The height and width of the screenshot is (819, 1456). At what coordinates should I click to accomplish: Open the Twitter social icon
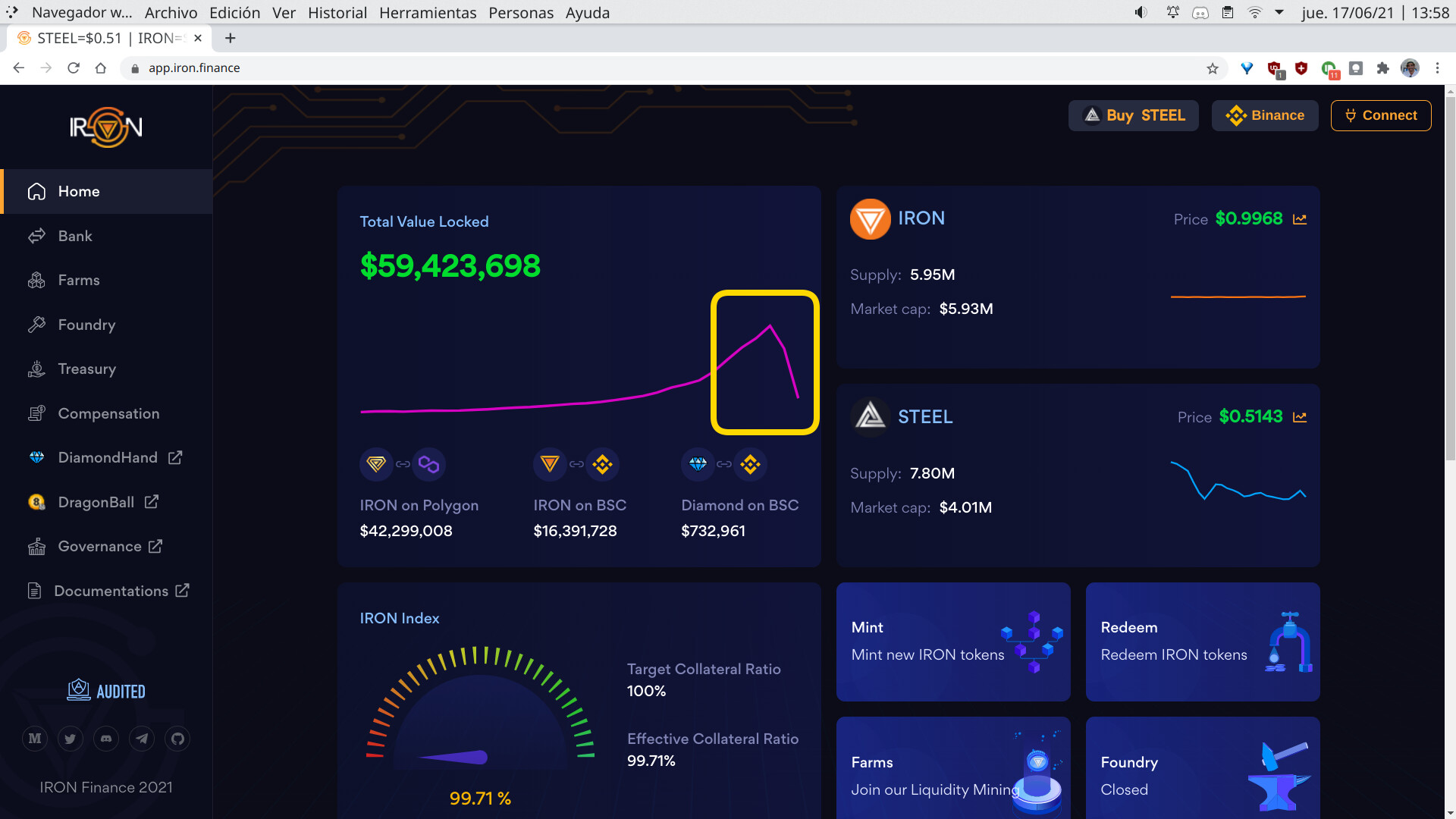(x=71, y=739)
